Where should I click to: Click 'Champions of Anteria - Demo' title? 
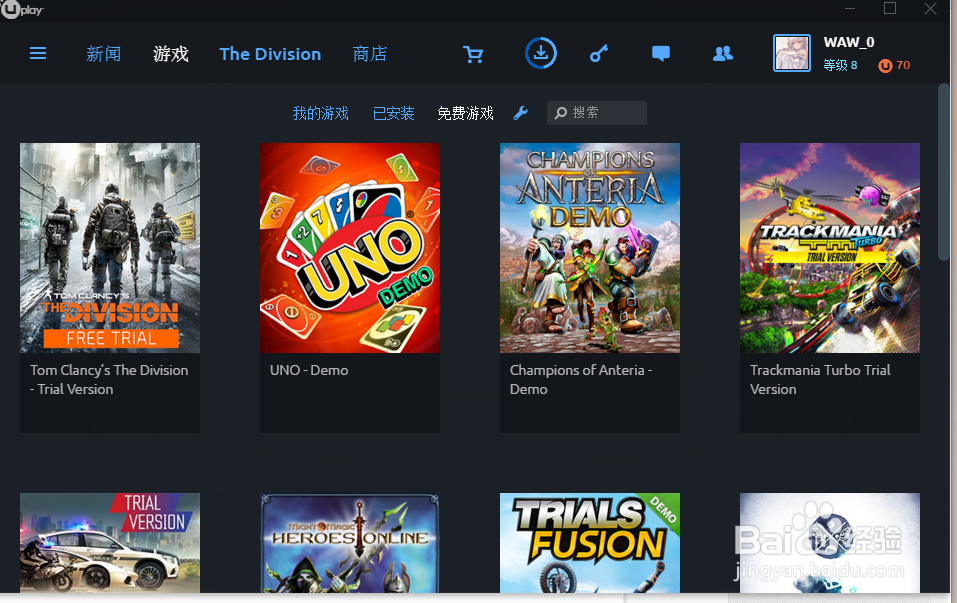point(581,380)
